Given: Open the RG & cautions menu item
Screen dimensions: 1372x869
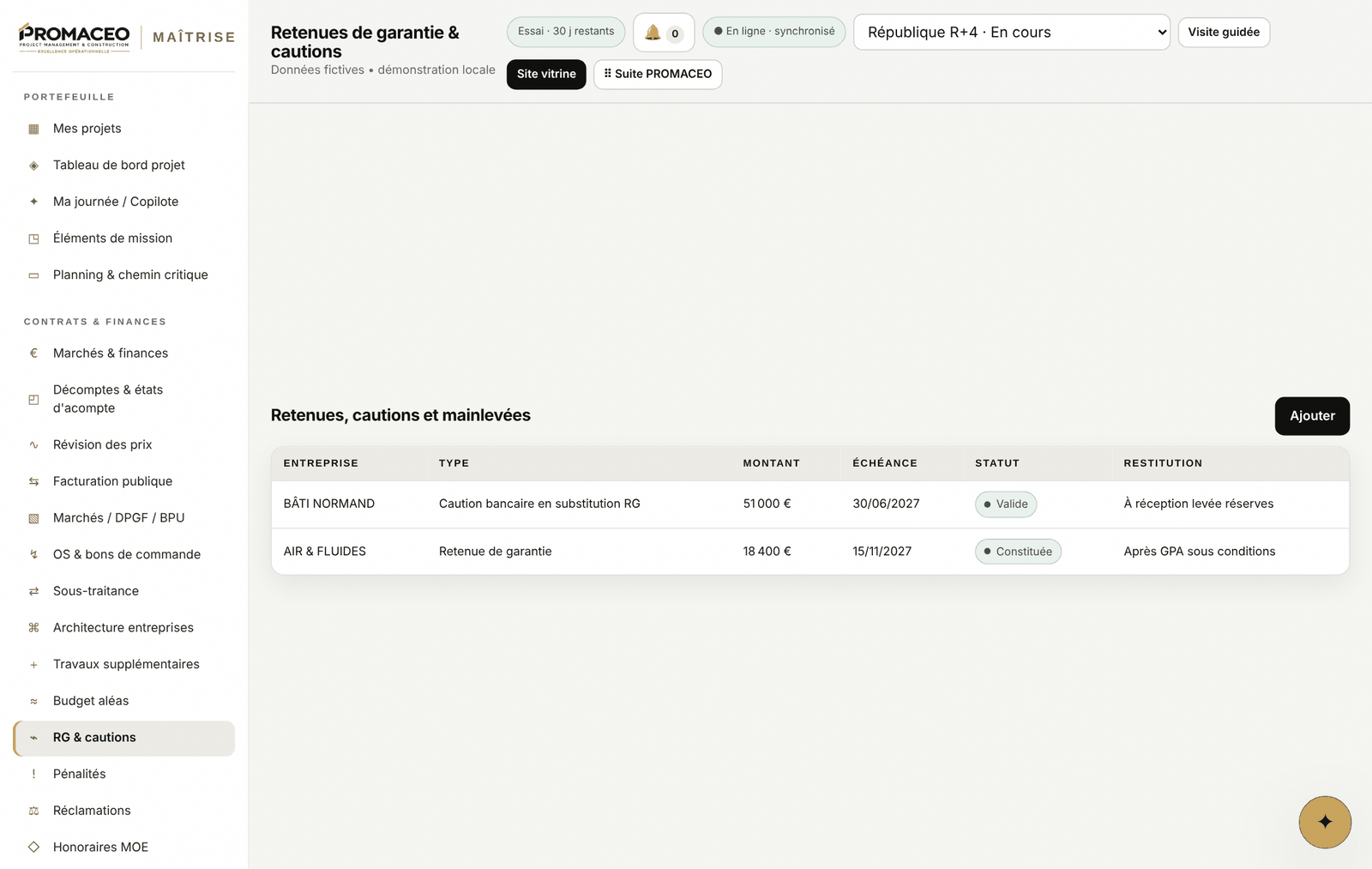Looking at the screenshot, I should [124, 738].
